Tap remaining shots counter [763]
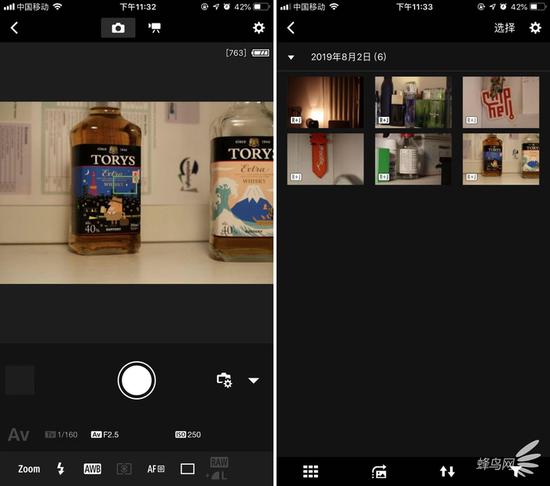 [x=236, y=53]
